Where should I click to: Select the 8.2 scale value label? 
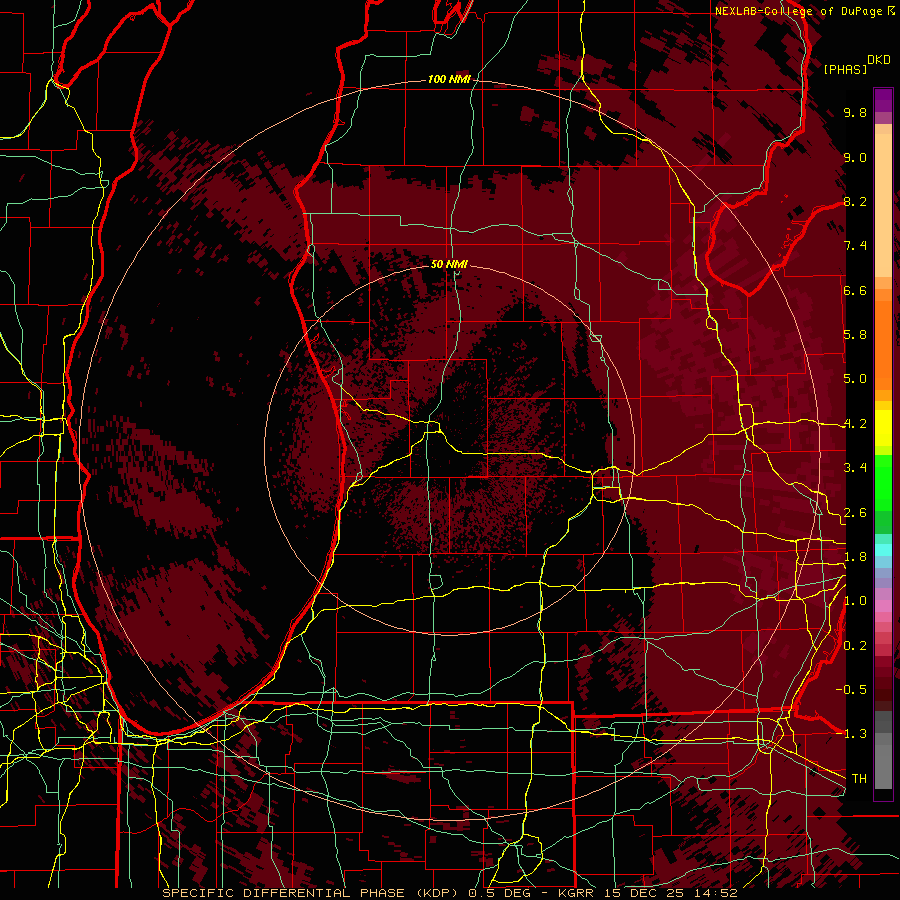[855, 201]
